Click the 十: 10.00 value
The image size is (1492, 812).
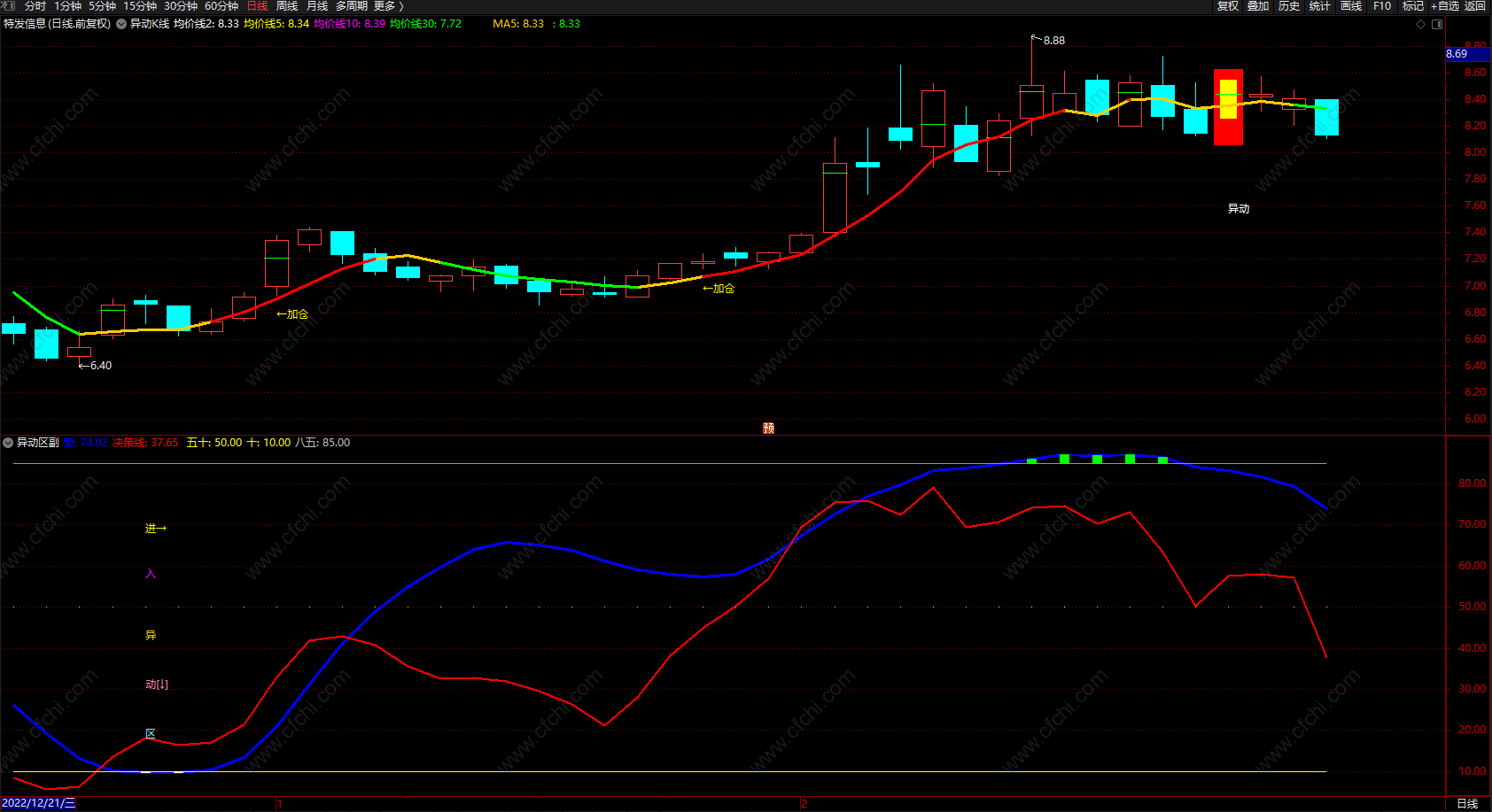268,443
